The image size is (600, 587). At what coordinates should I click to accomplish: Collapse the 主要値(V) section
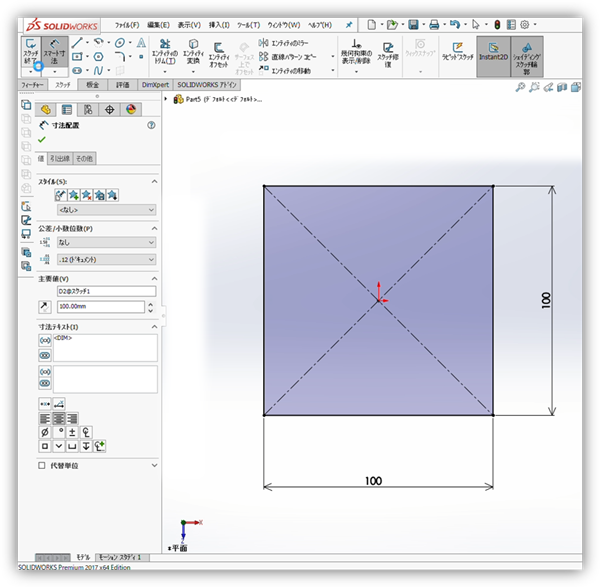pos(154,279)
